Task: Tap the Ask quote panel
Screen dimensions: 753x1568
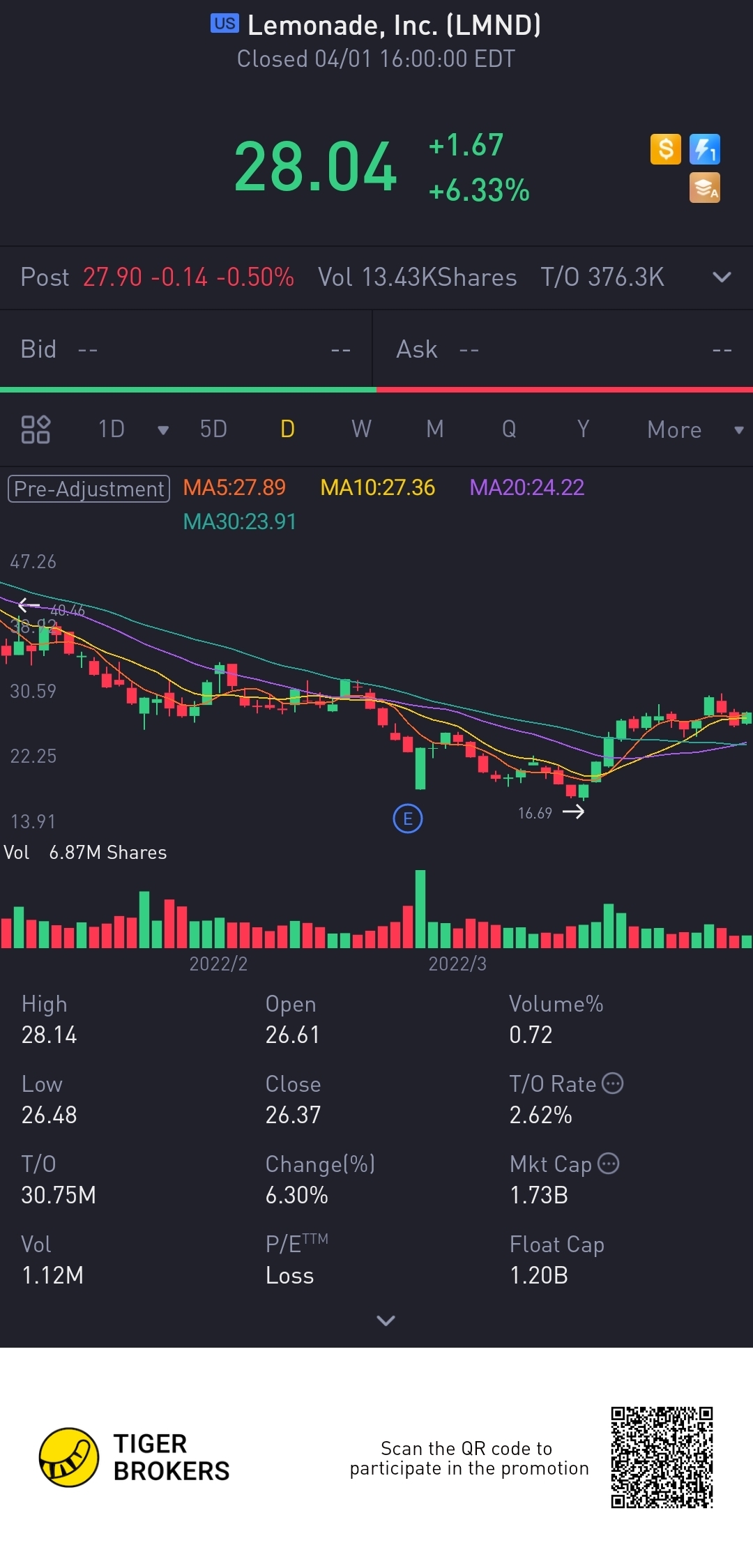Action: pos(563,349)
